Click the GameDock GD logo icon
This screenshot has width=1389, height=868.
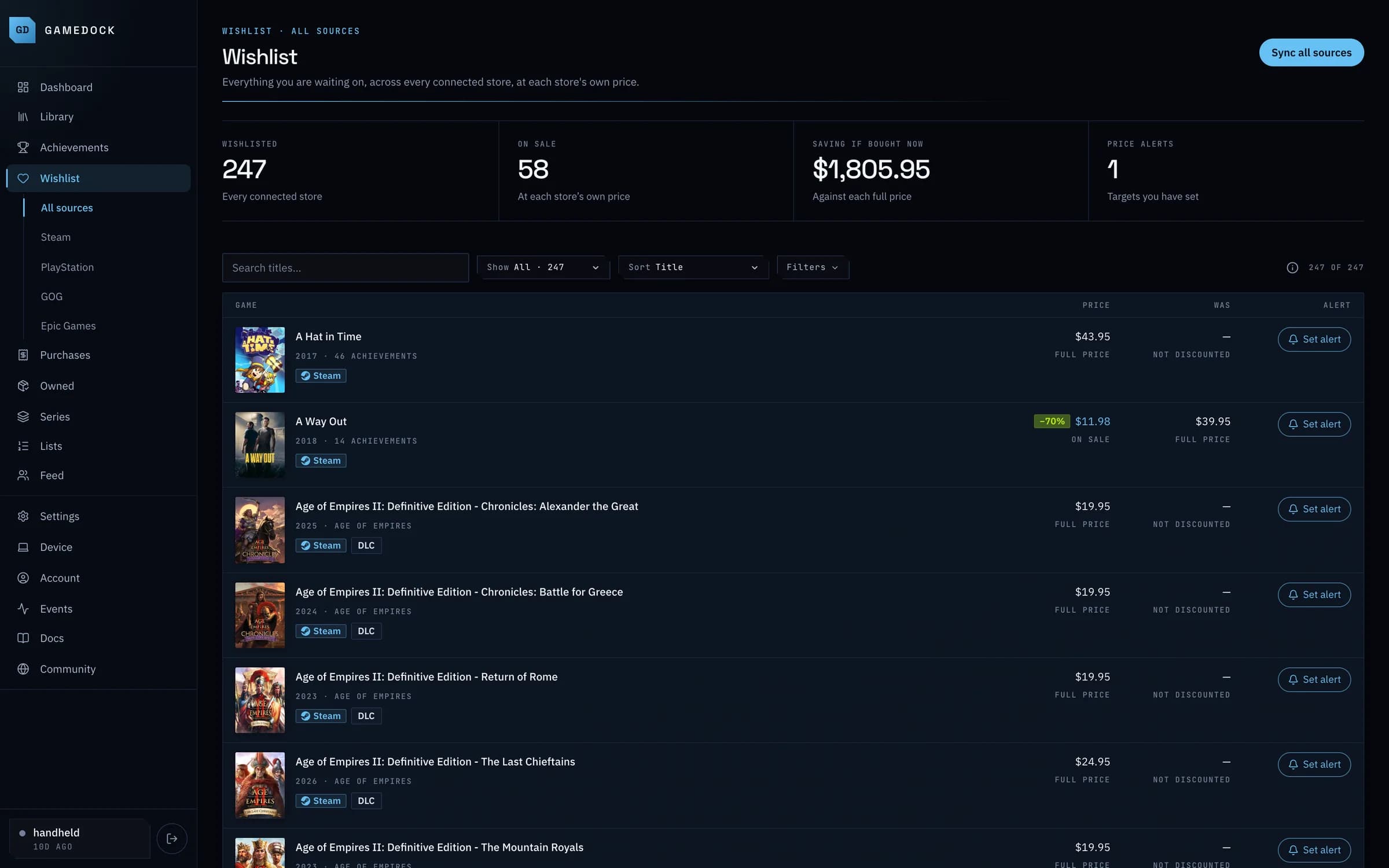pyautogui.click(x=22, y=30)
